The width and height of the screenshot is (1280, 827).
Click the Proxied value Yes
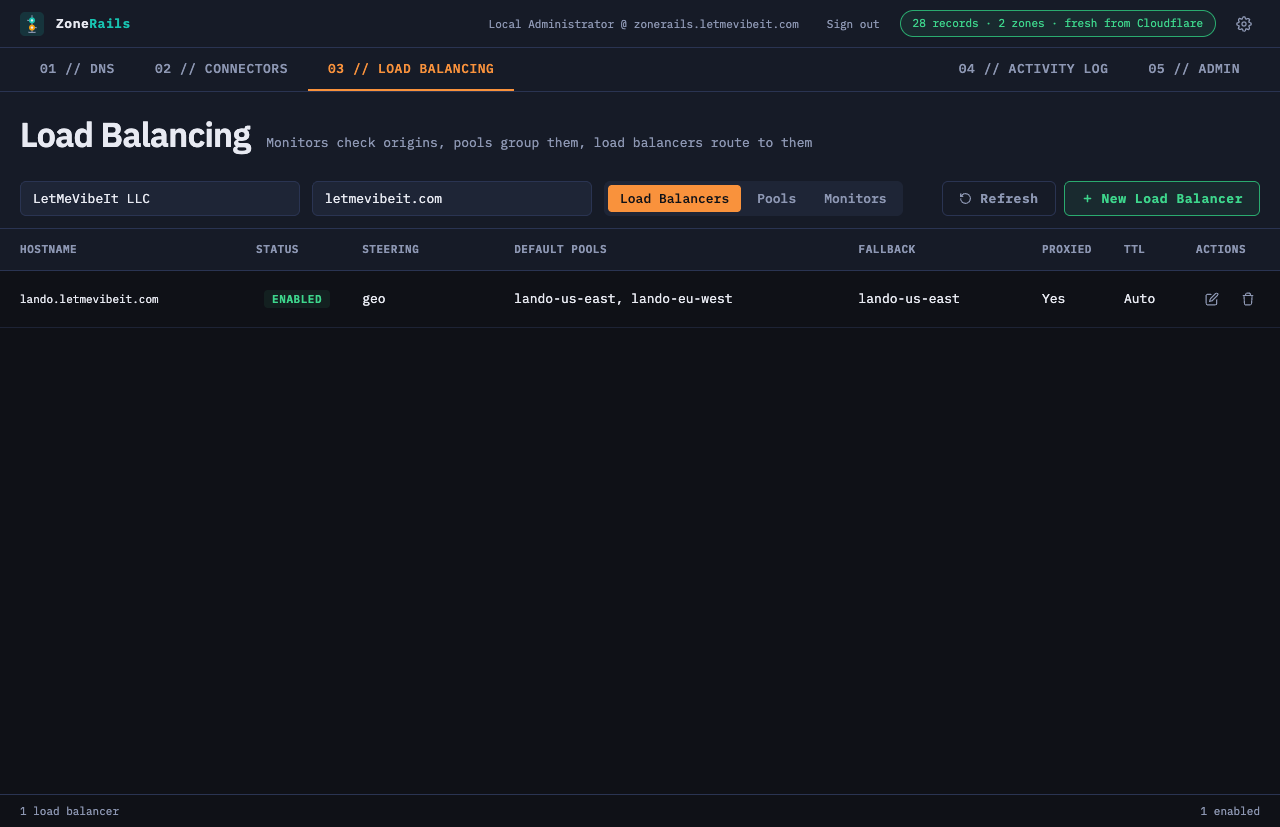1054,299
